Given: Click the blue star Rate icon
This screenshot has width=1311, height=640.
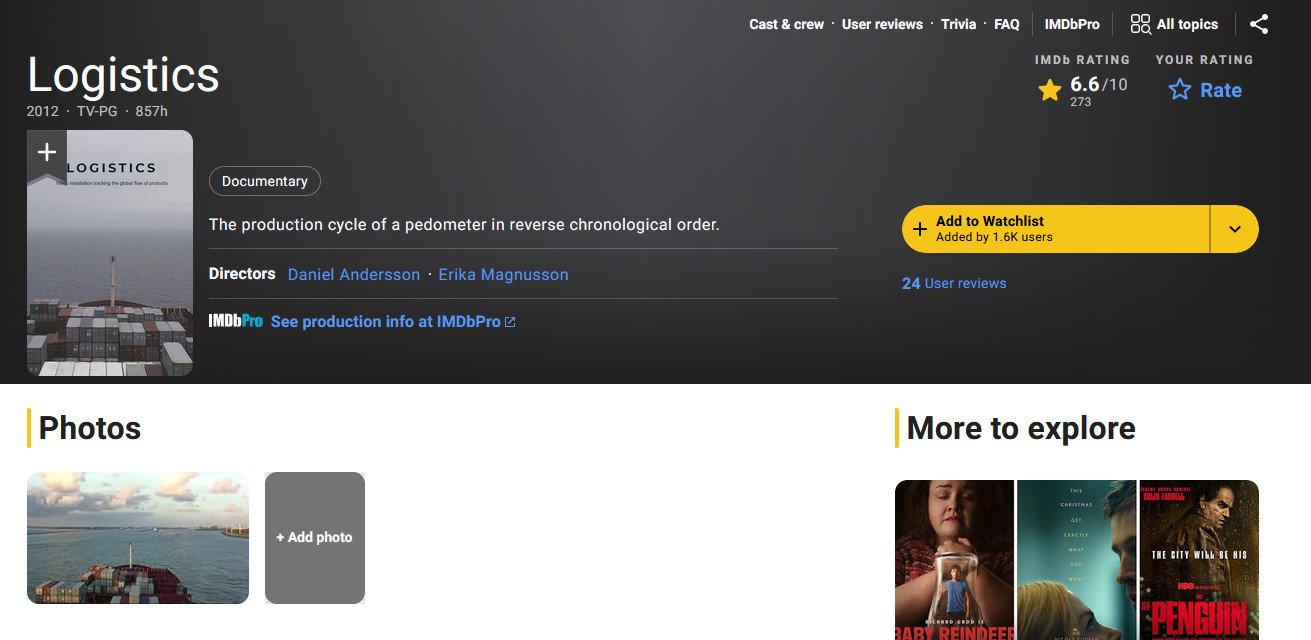Looking at the screenshot, I should point(1180,90).
